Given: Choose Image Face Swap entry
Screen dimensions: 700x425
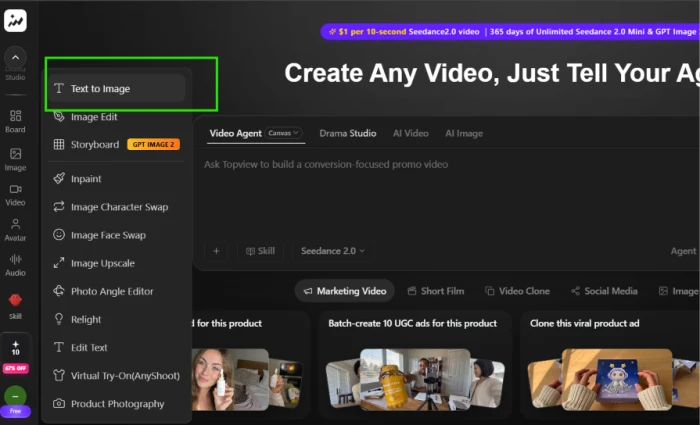Looking at the screenshot, I should [117, 235].
